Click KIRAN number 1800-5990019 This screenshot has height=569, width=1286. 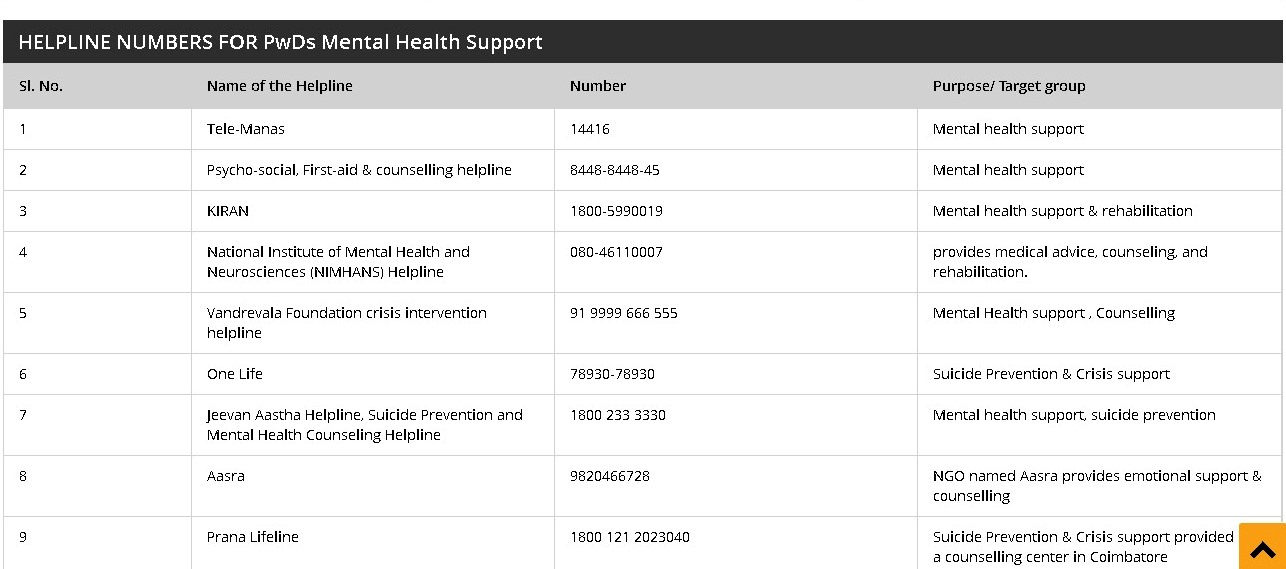pos(616,211)
